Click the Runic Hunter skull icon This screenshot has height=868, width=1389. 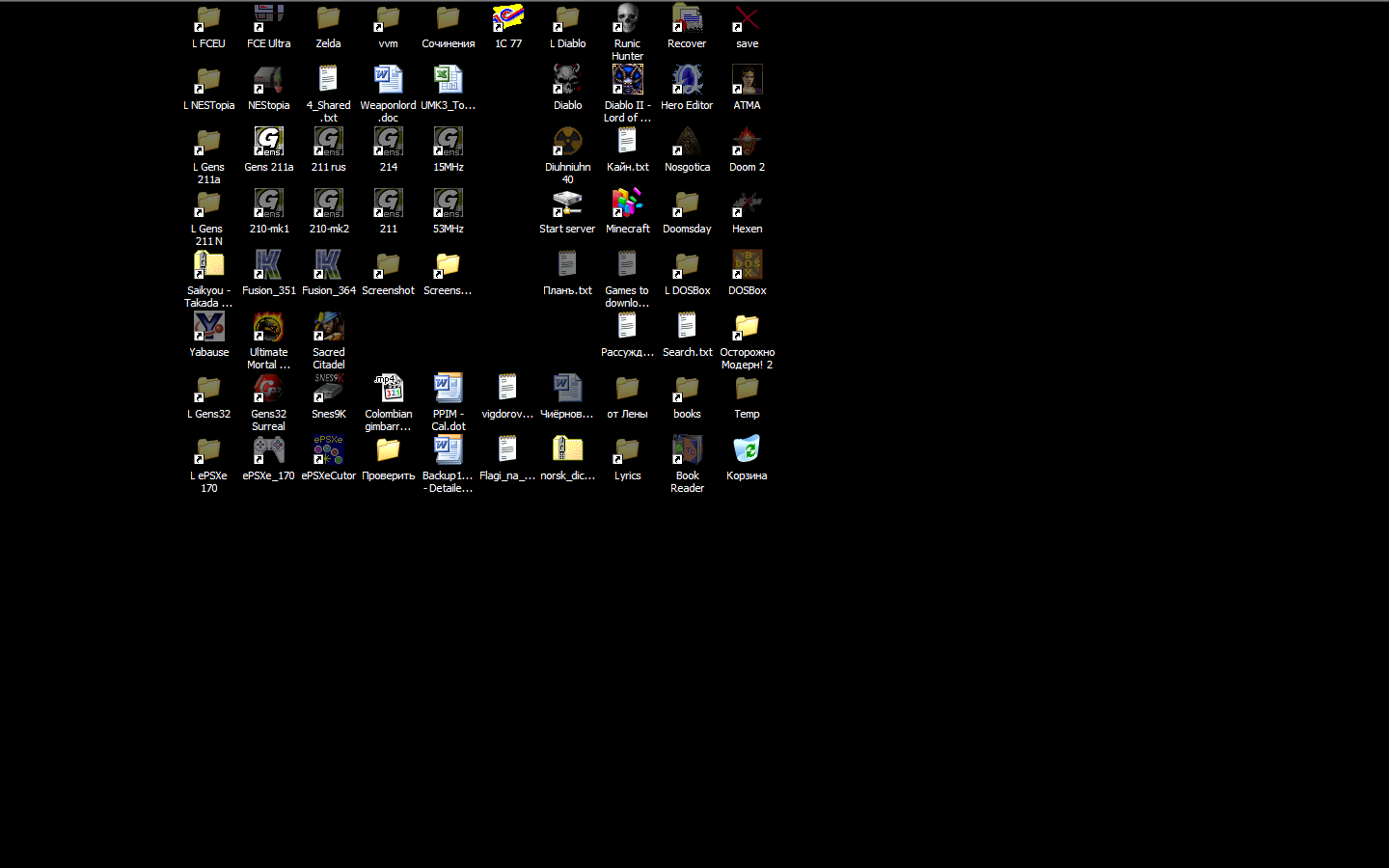(627, 19)
